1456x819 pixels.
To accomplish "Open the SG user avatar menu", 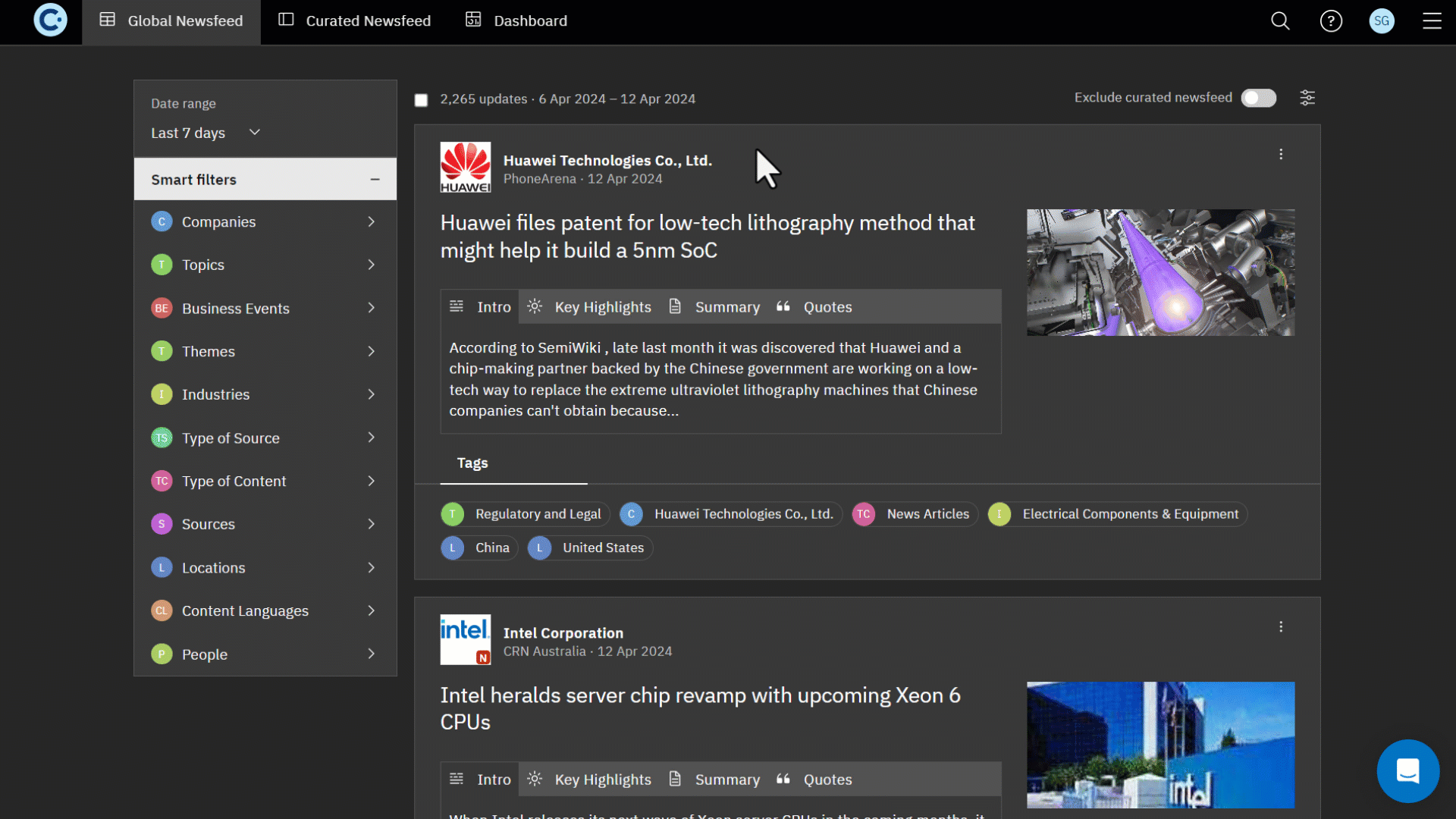I will click(1382, 21).
